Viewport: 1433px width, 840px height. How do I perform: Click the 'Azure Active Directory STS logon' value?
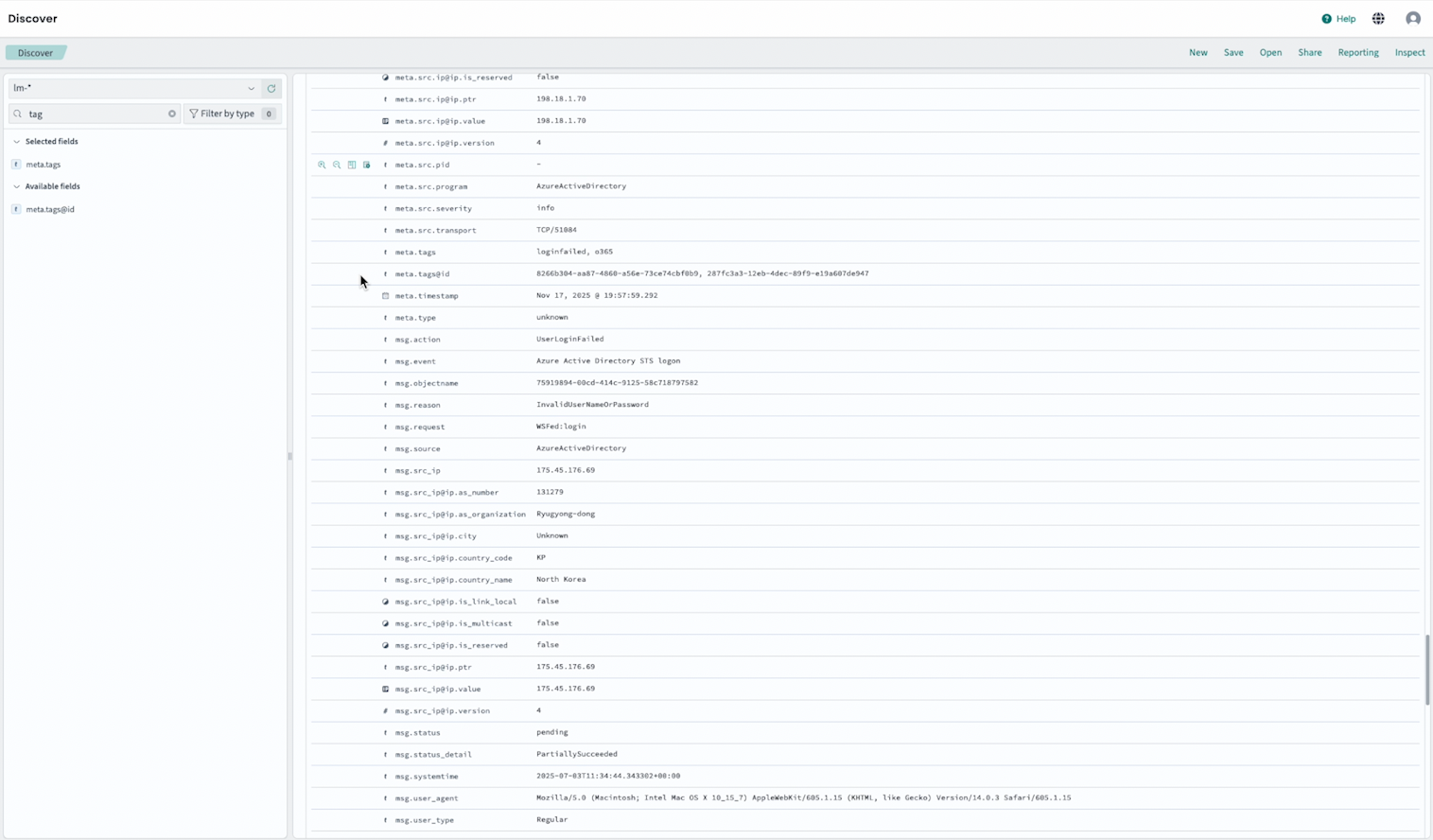click(608, 360)
